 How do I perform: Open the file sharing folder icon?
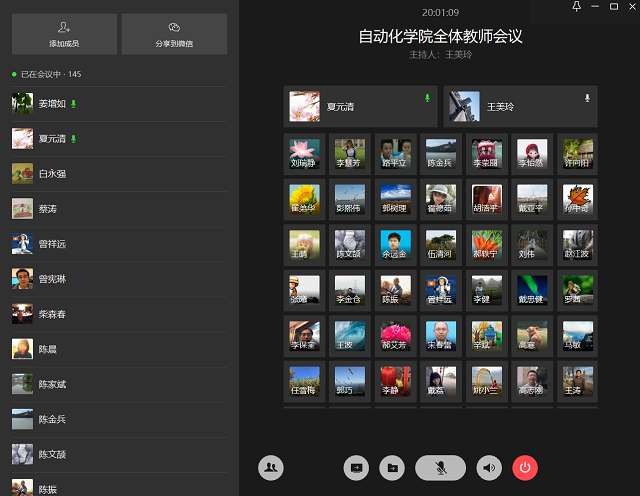point(391,467)
